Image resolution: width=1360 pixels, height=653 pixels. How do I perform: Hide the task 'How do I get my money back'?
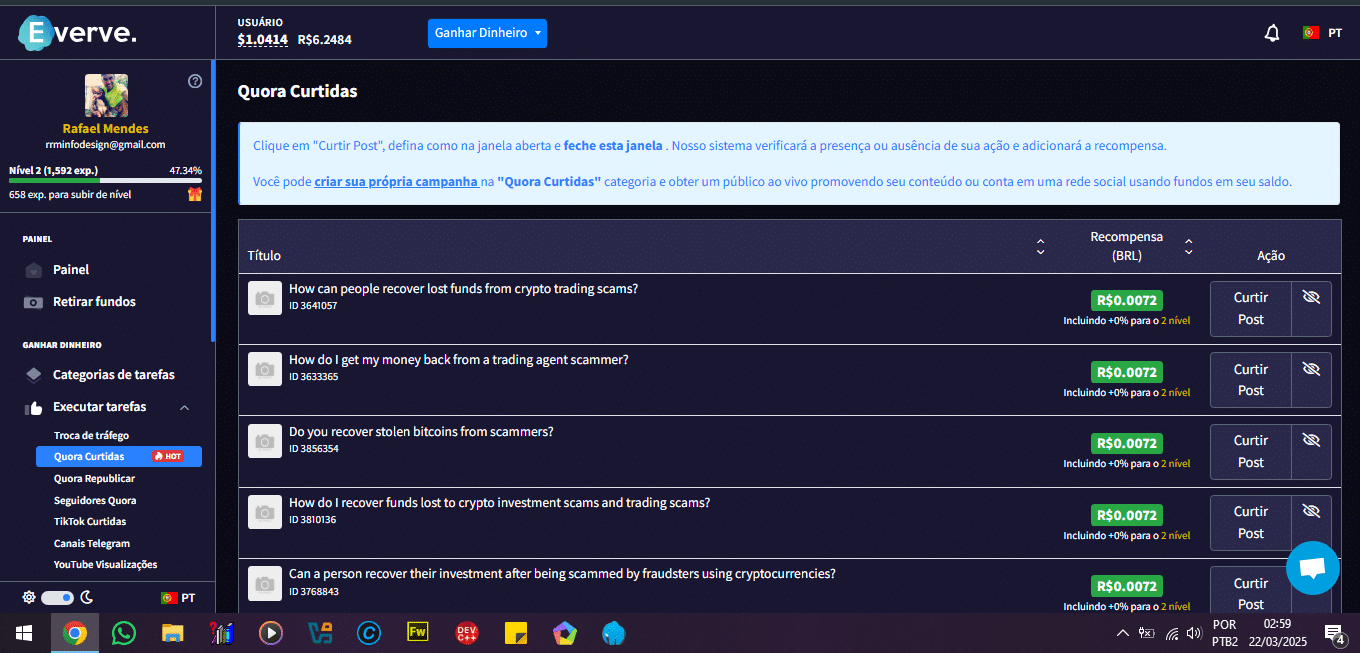[1312, 369]
